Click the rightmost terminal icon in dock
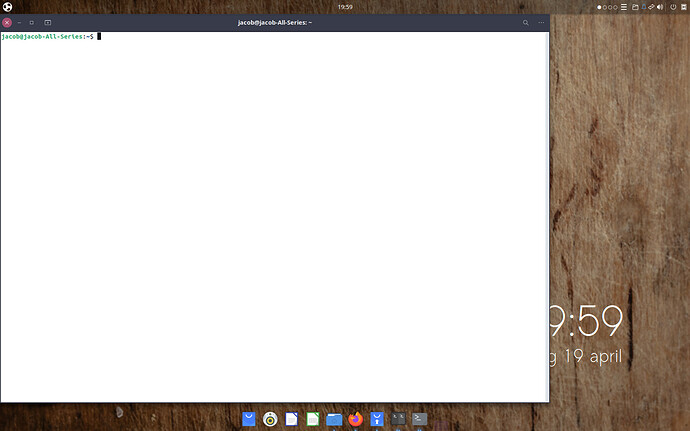Image resolution: width=690 pixels, height=431 pixels. click(420, 419)
